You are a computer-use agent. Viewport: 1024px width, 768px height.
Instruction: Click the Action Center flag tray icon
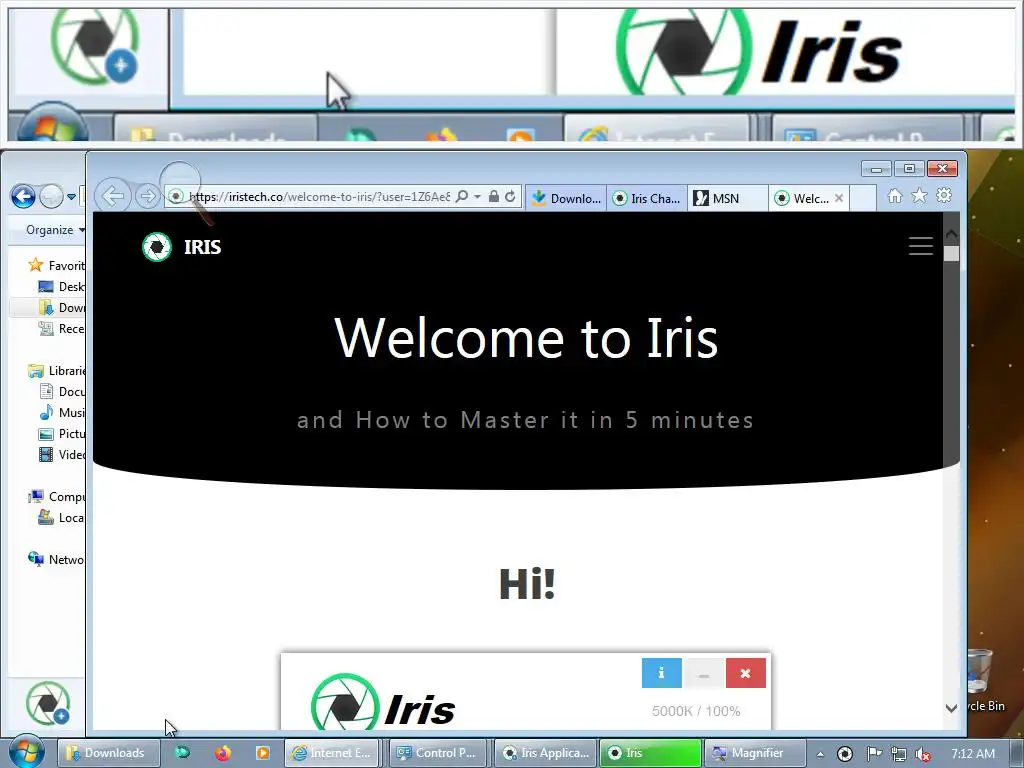874,754
